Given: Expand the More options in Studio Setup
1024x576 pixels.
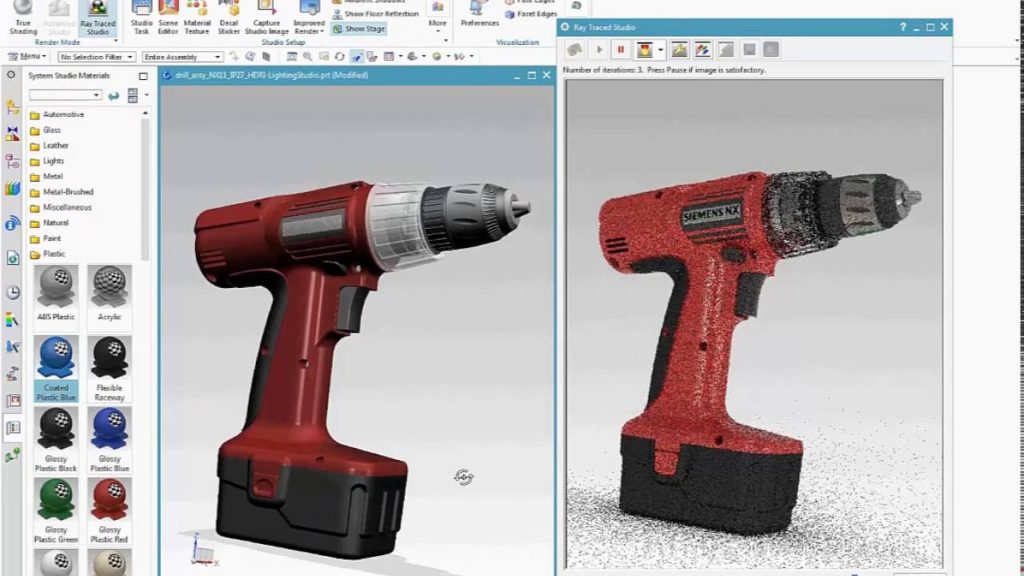Looking at the screenshot, I should click(x=437, y=23).
